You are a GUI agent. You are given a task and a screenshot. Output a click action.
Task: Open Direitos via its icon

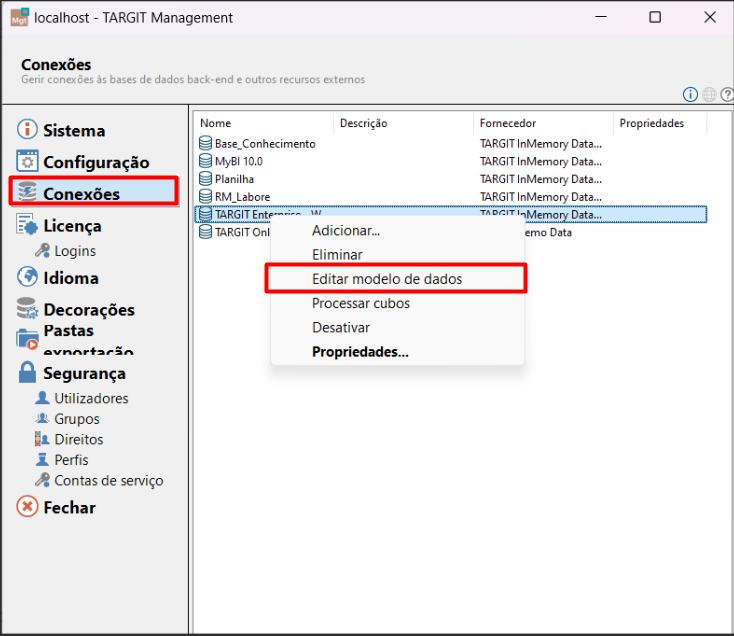coord(43,439)
